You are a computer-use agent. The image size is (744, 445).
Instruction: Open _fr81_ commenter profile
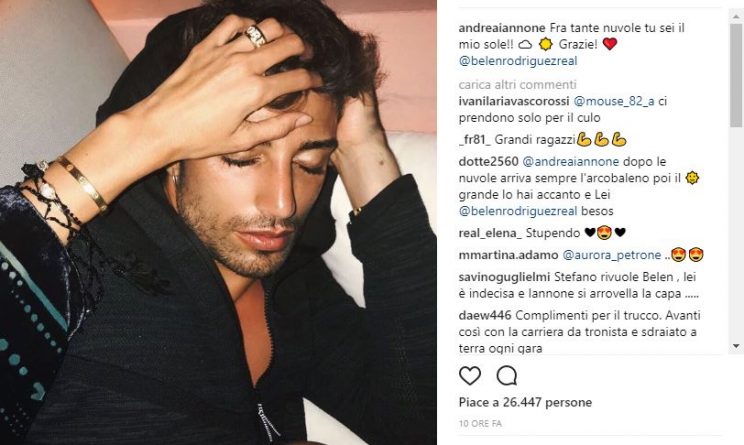click(x=474, y=140)
